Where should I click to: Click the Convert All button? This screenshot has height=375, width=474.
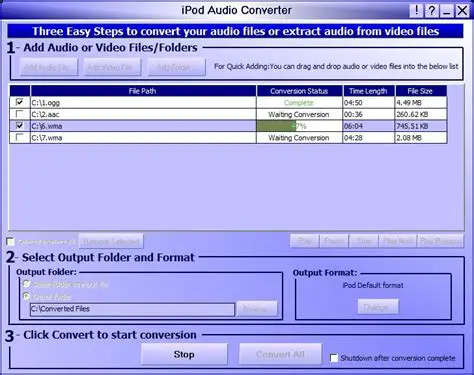[280, 354]
